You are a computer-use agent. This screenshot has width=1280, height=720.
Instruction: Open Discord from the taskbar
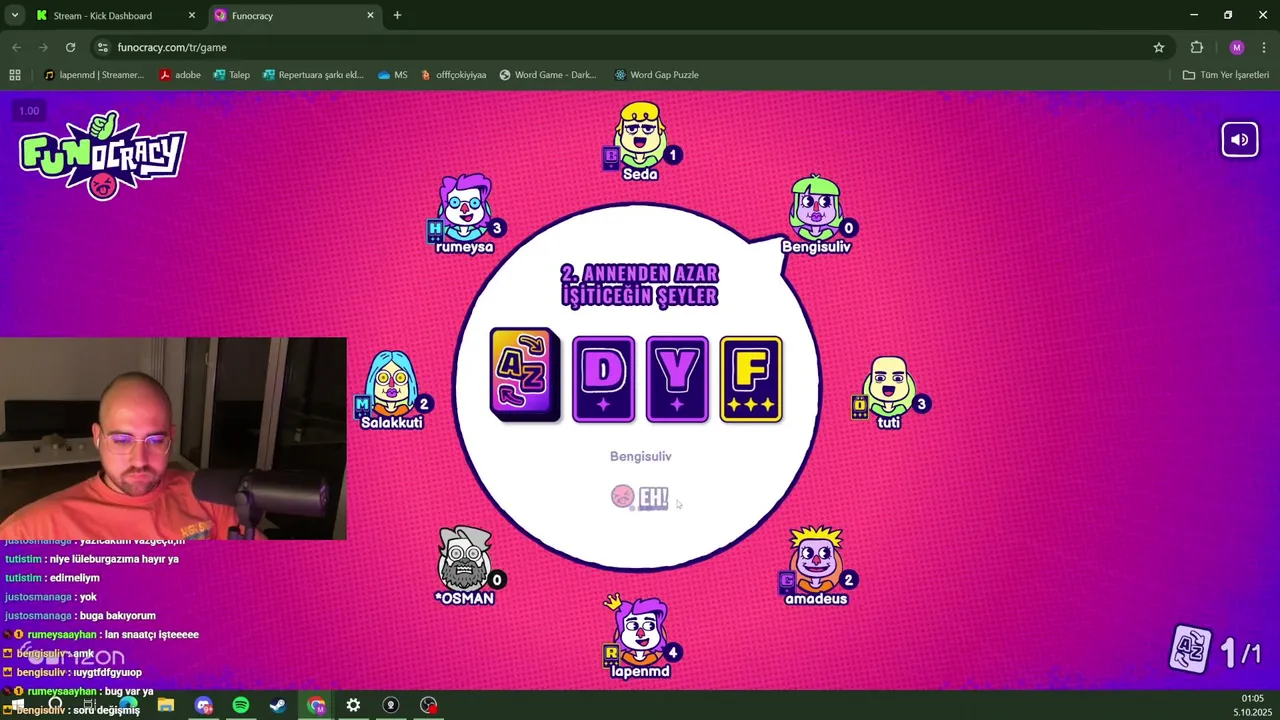coord(204,705)
